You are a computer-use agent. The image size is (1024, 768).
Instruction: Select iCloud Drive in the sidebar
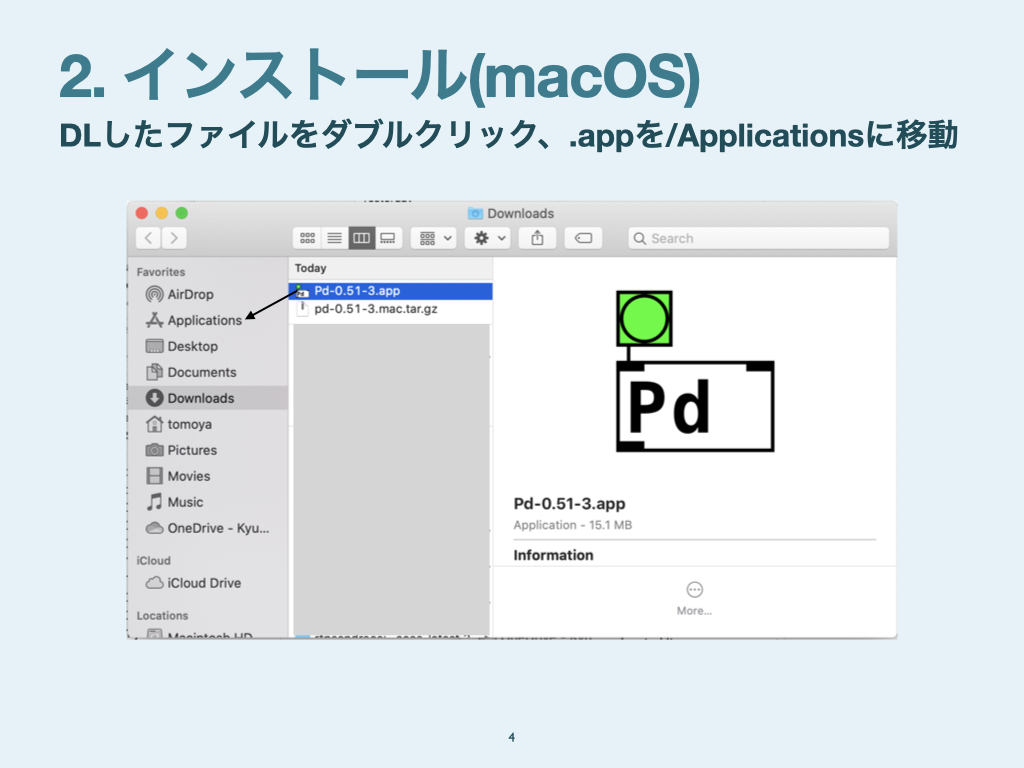pyautogui.click(x=203, y=583)
